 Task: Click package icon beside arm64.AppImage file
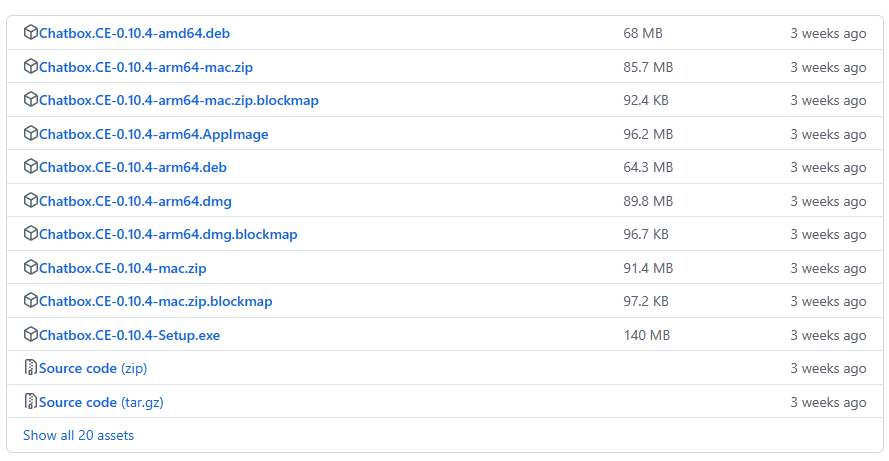click(31, 133)
